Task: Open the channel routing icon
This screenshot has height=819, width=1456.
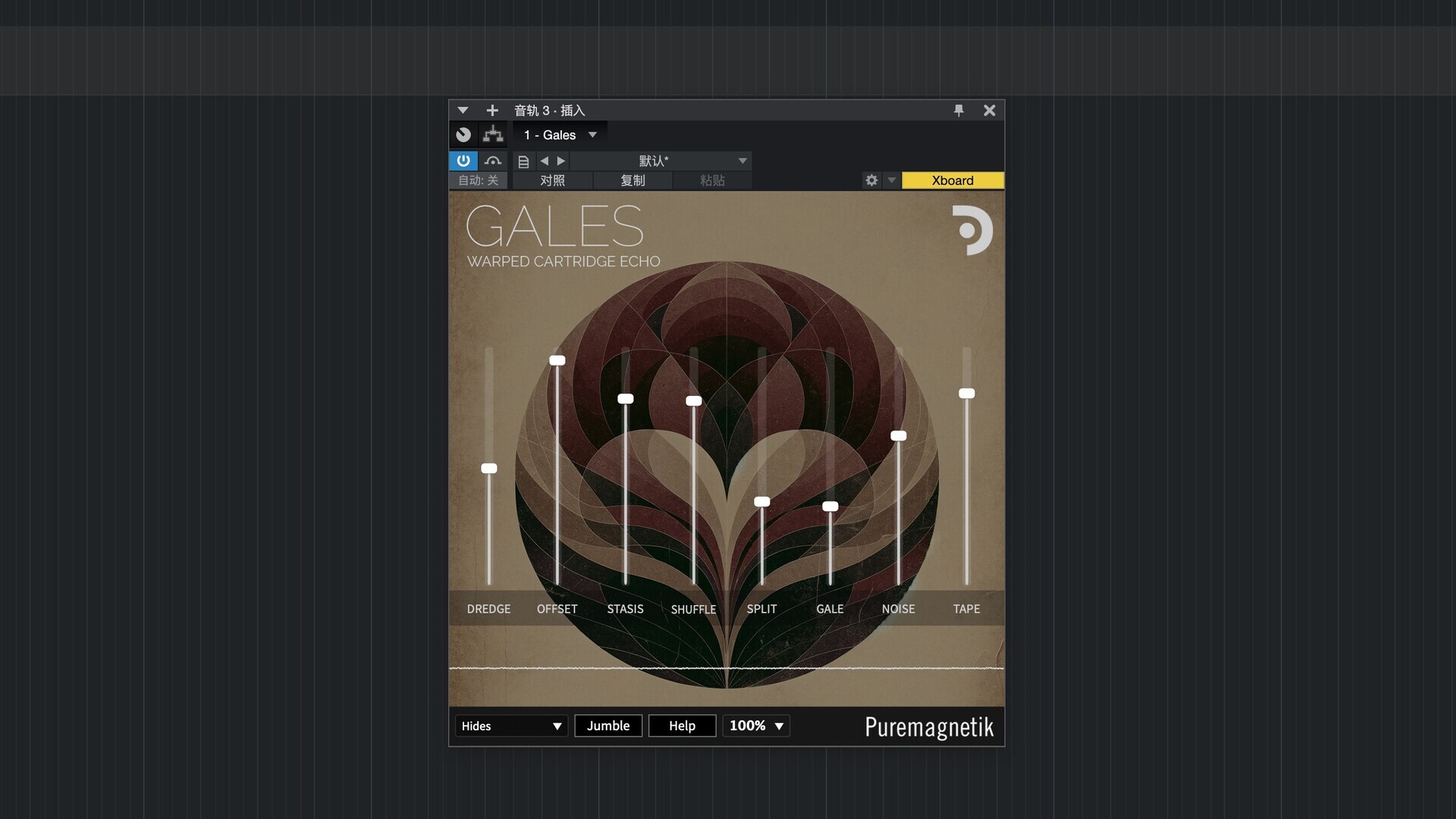Action: 493,135
